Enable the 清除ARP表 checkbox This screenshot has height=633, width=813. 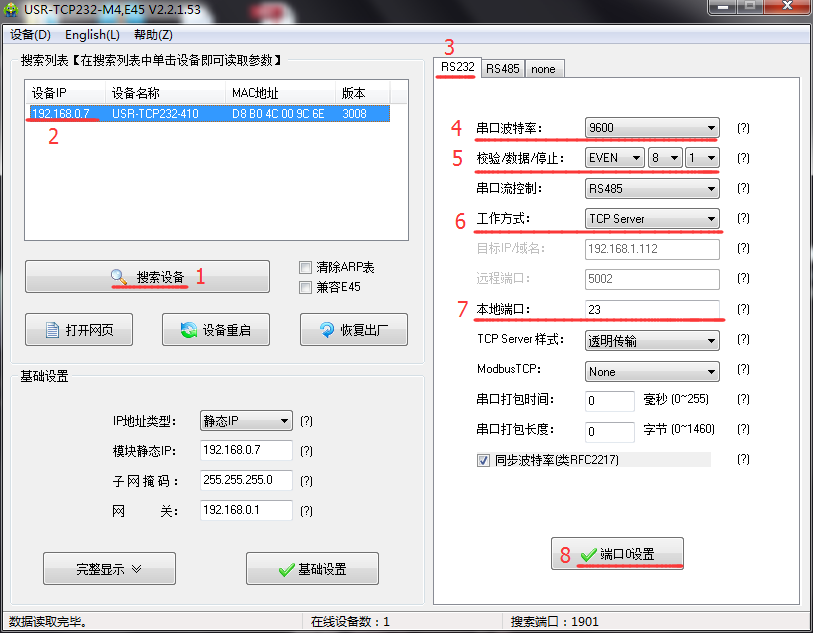point(306,267)
